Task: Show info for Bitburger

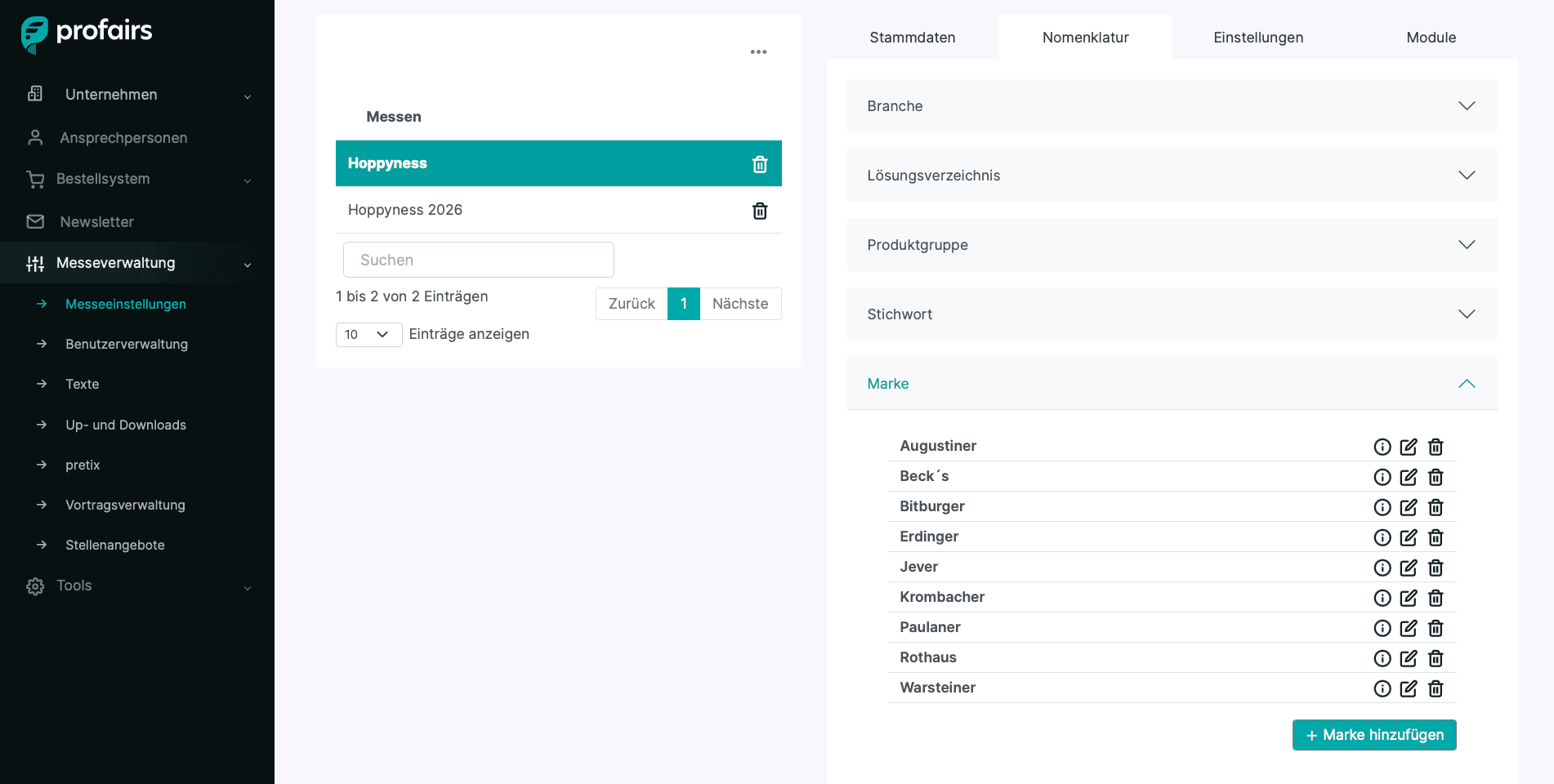Action: (1382, 507)
